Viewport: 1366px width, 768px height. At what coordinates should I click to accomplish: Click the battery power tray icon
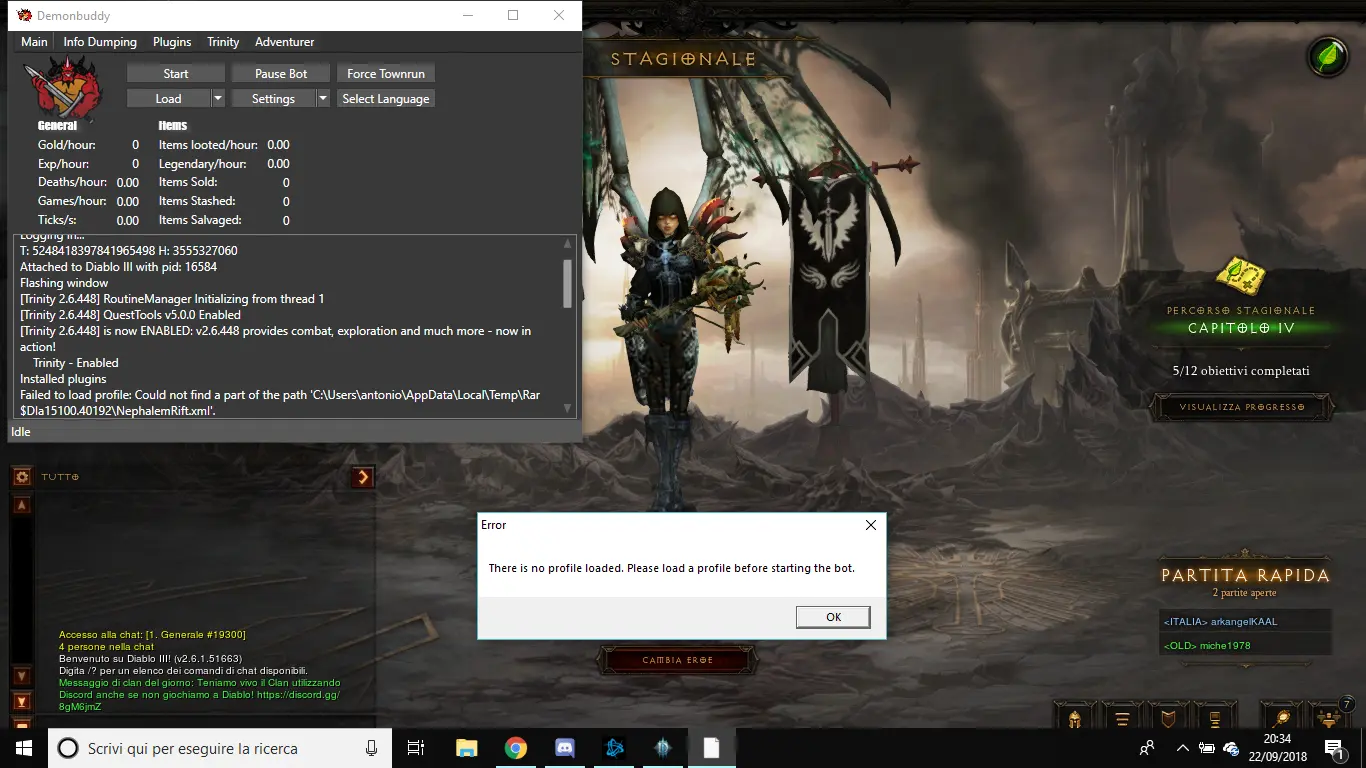(1207, 748)
